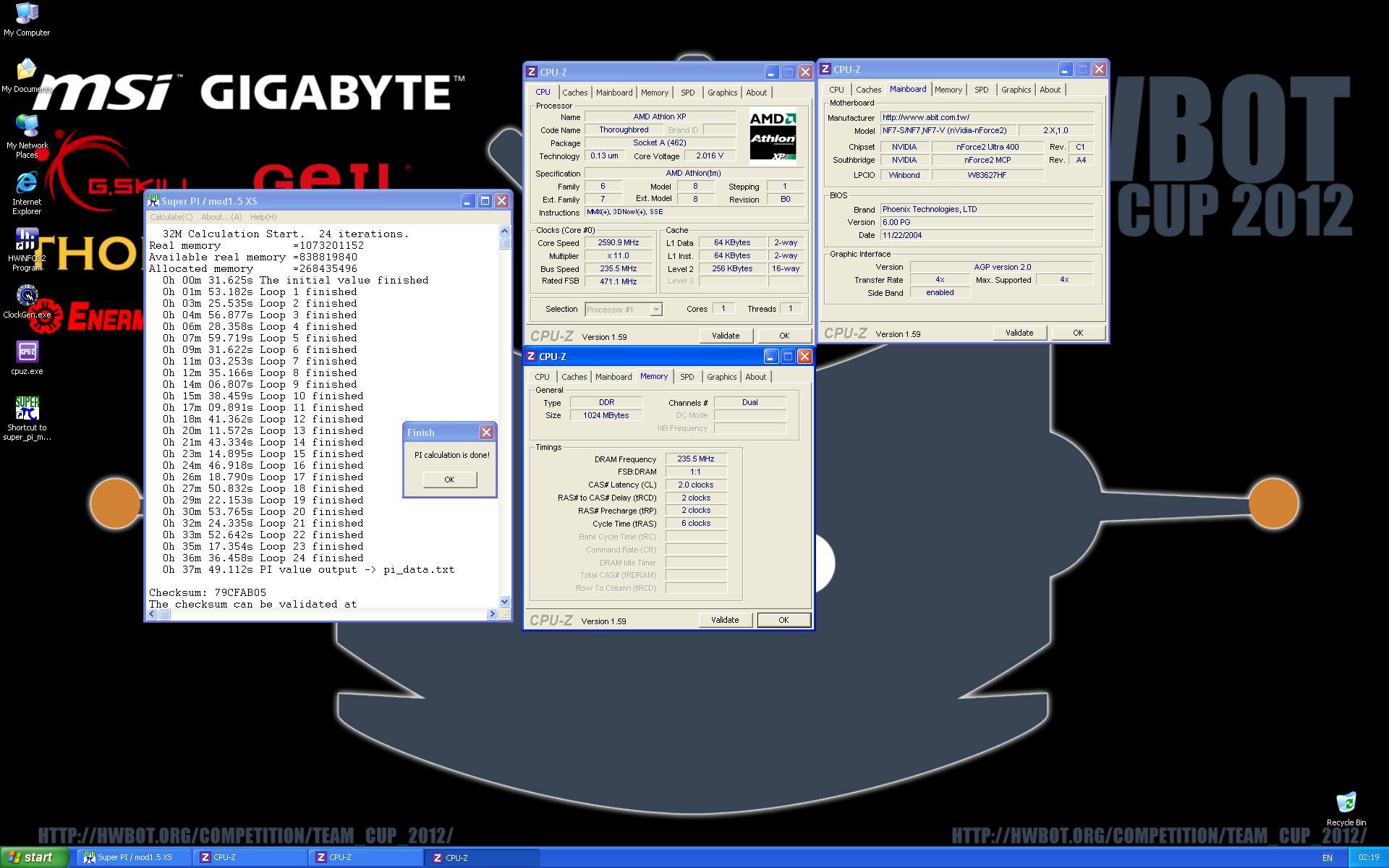Screen dimensions: 1389x868
Task: Click CPU-Z icon in CPU window title bar
Action: point(532,72)
